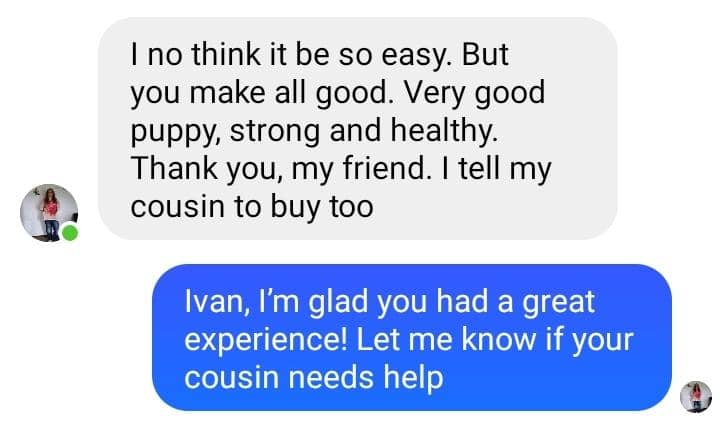The height and width of the screenshot is (429, 720).
Task: Select the blue outgoing reply bubble
Action: pyautogui.click(x=412, y=338)
